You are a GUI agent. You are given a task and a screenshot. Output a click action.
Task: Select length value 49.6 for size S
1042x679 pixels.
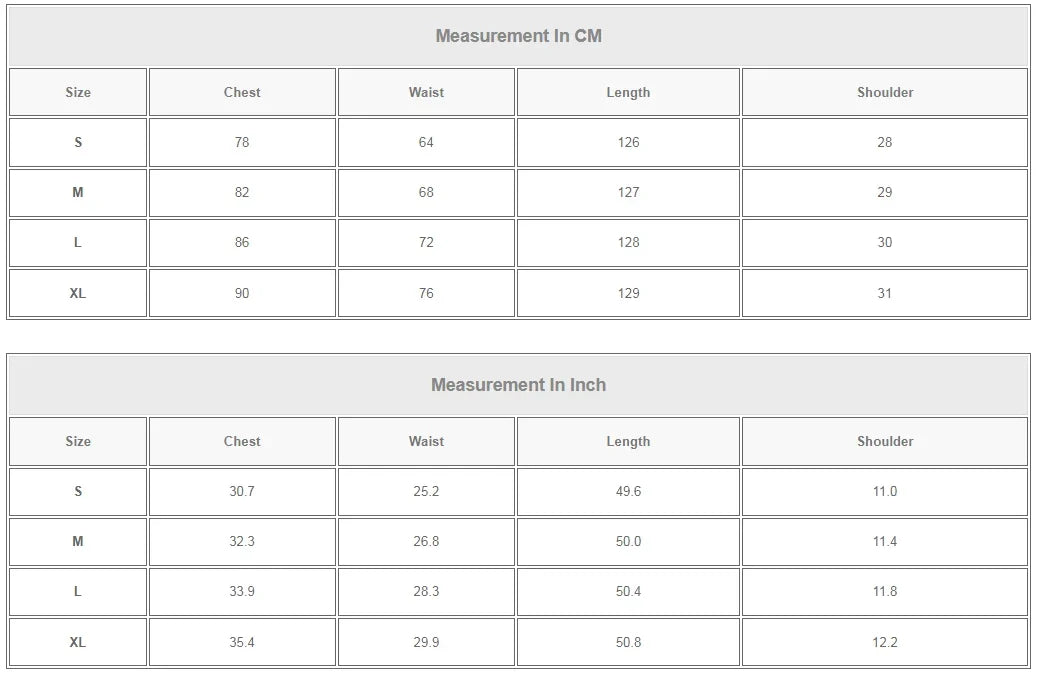(628, 492)
